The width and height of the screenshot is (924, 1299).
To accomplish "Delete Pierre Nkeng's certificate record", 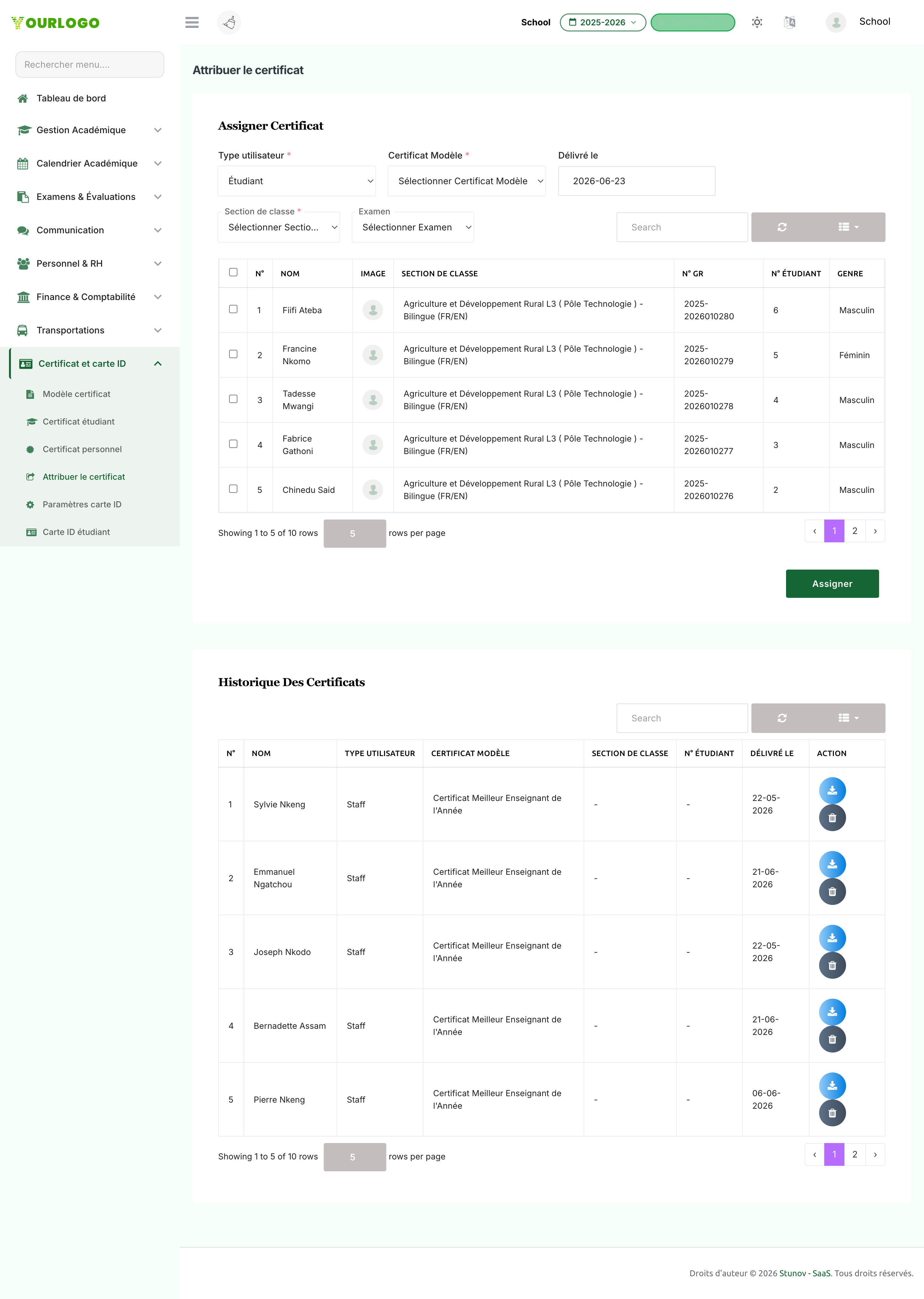I will pos(832,1113).
